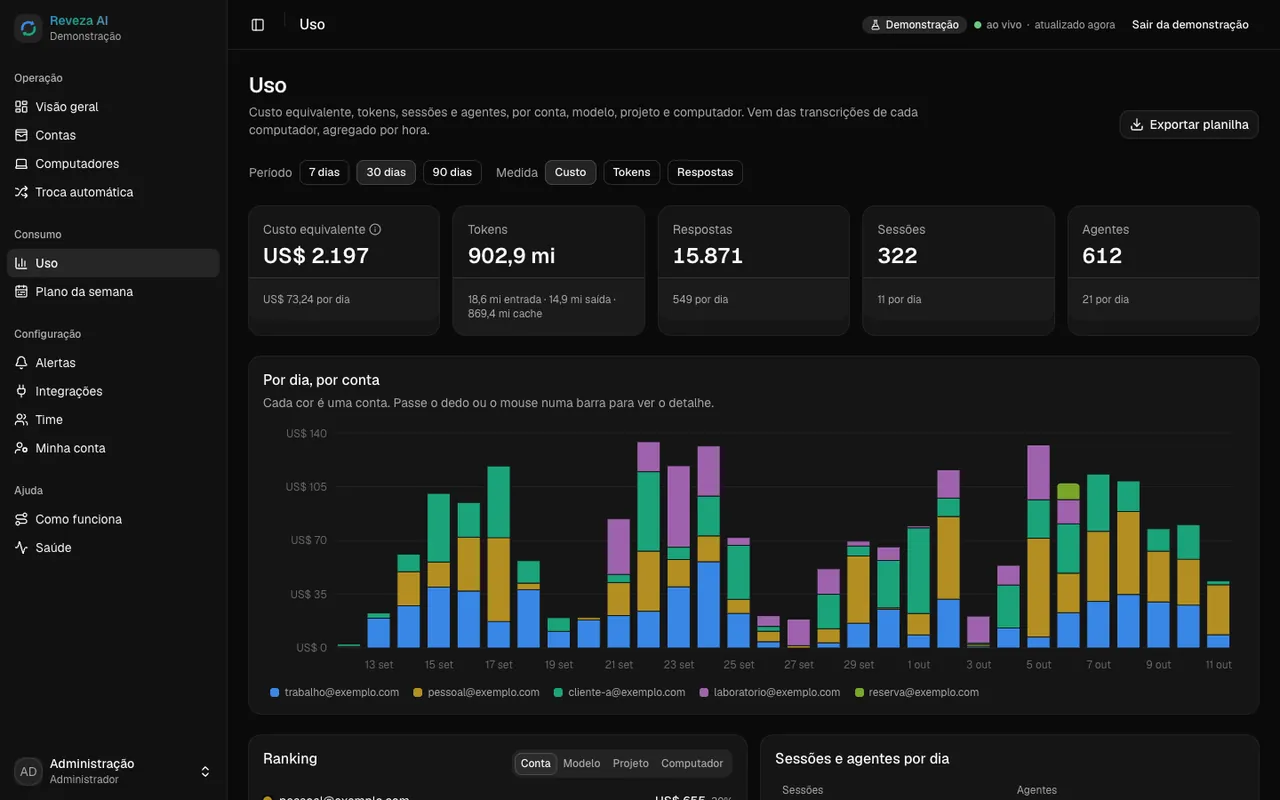Click the Troca automática shuffle icon

pos(21,192)
